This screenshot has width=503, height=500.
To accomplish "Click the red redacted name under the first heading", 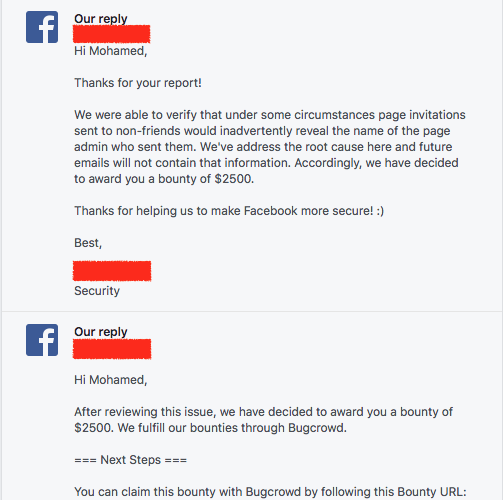I will coord(112,34).
